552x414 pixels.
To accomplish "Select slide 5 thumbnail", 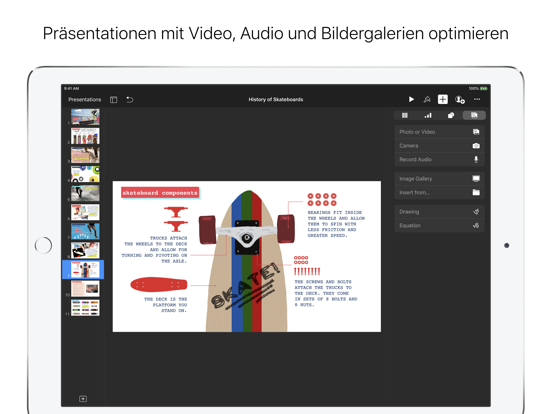I will tap(85, 193).
